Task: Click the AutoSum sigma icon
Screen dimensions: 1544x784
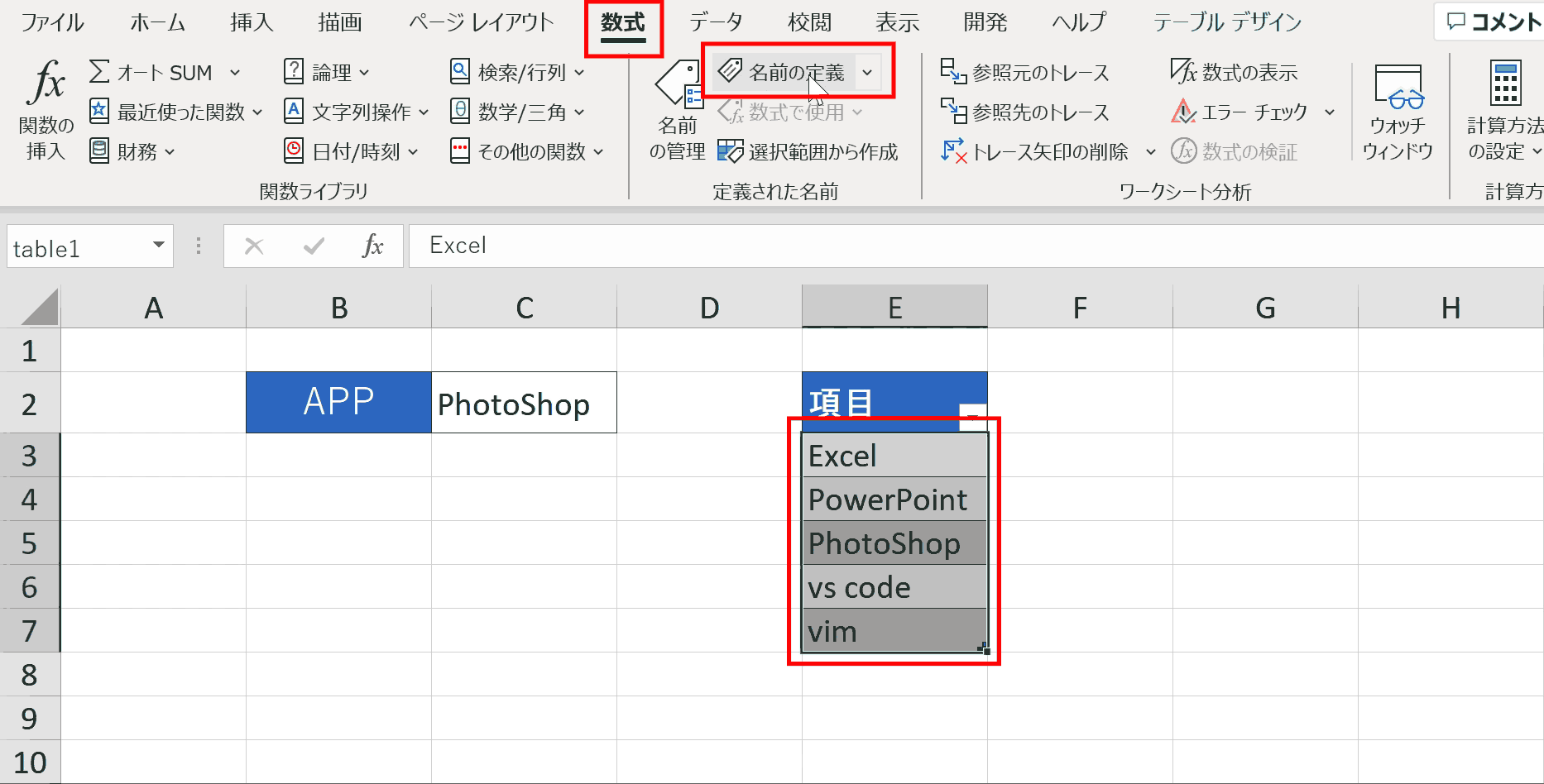Action: click(x=98, y=72)
